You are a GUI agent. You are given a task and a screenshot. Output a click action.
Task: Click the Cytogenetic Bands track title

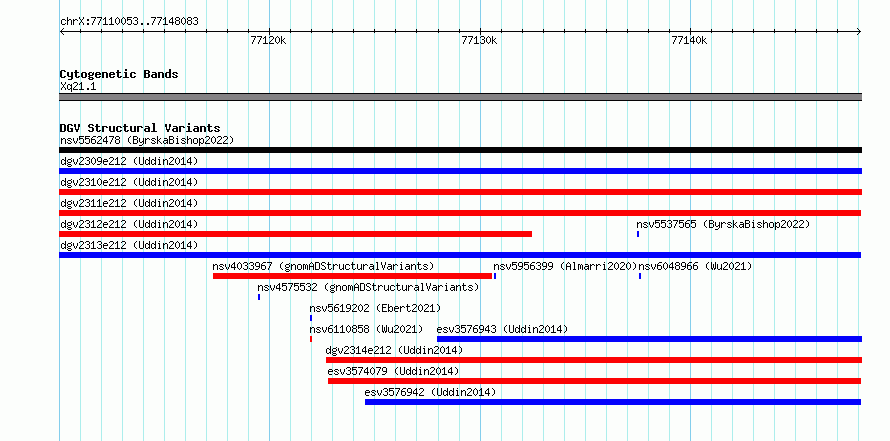coord(119,74)
